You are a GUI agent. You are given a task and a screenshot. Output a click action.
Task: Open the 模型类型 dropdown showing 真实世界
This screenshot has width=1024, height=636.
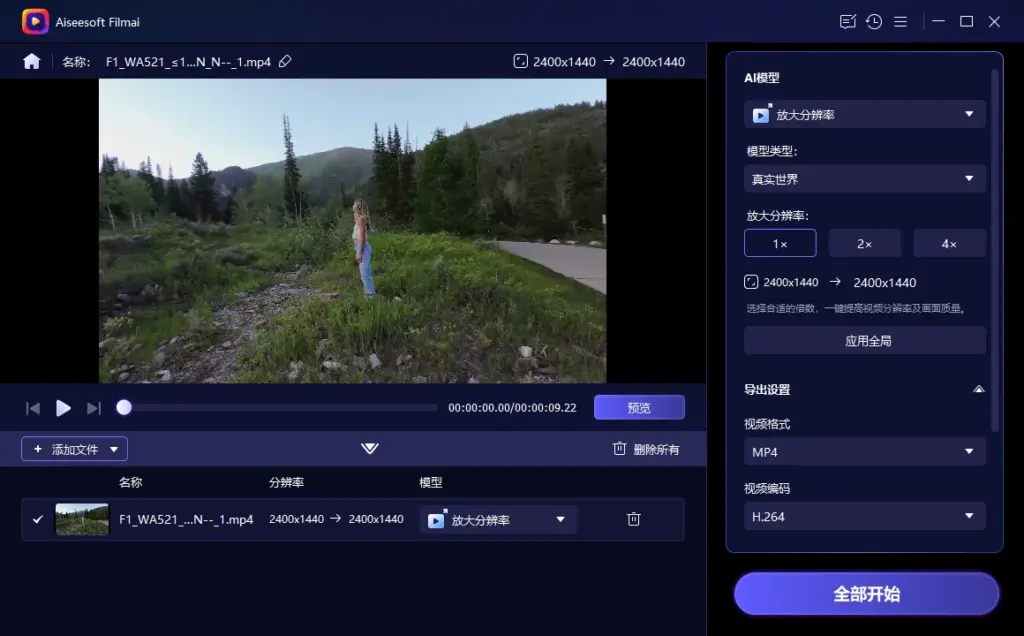tap(864, 179)
